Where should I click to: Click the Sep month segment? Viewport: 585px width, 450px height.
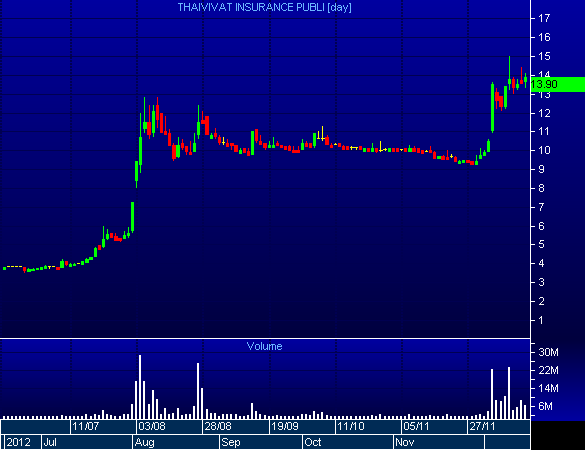[x=261, y=442]
